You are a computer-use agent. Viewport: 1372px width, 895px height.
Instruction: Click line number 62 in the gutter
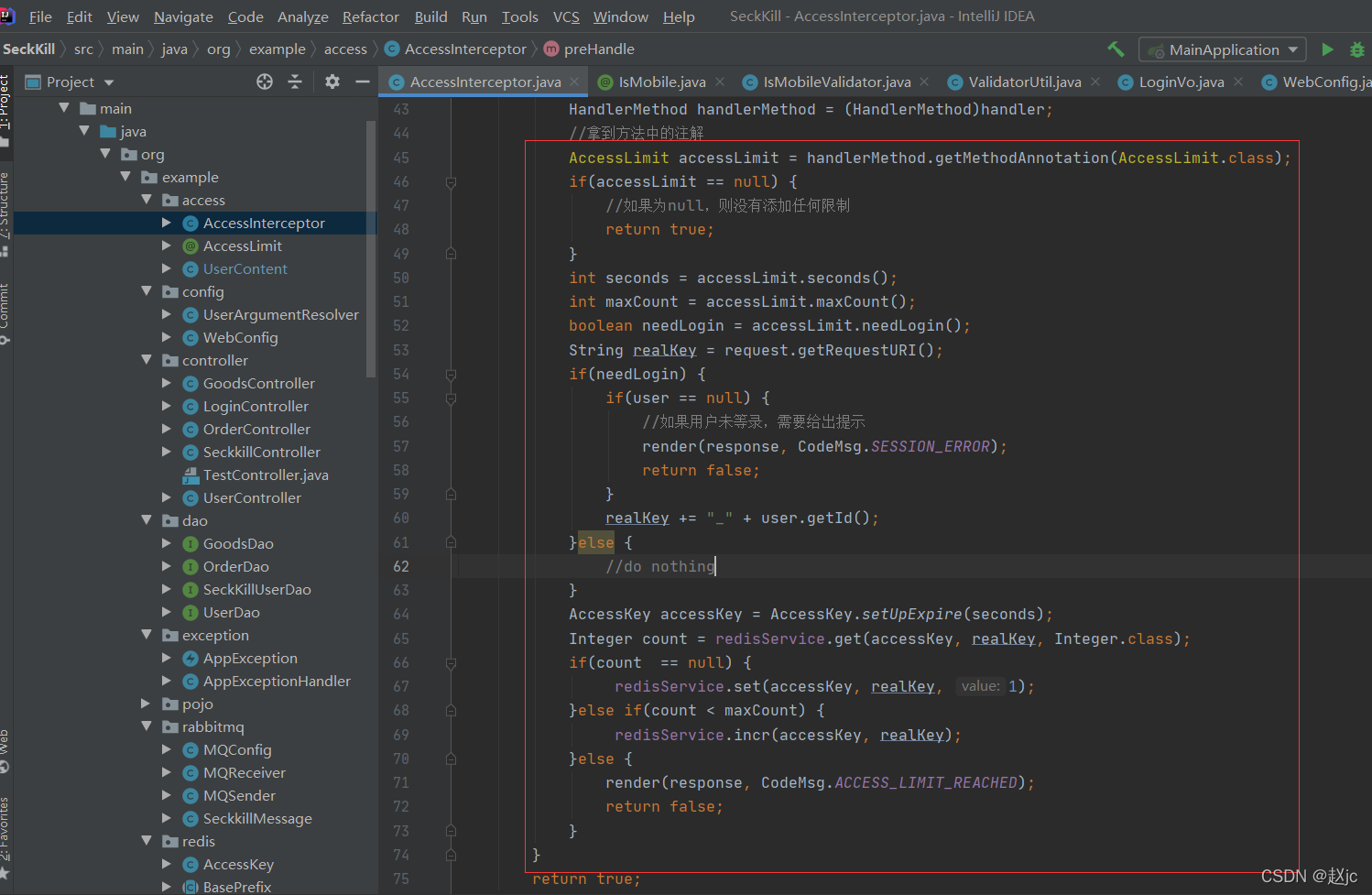[x=401, y=566]
